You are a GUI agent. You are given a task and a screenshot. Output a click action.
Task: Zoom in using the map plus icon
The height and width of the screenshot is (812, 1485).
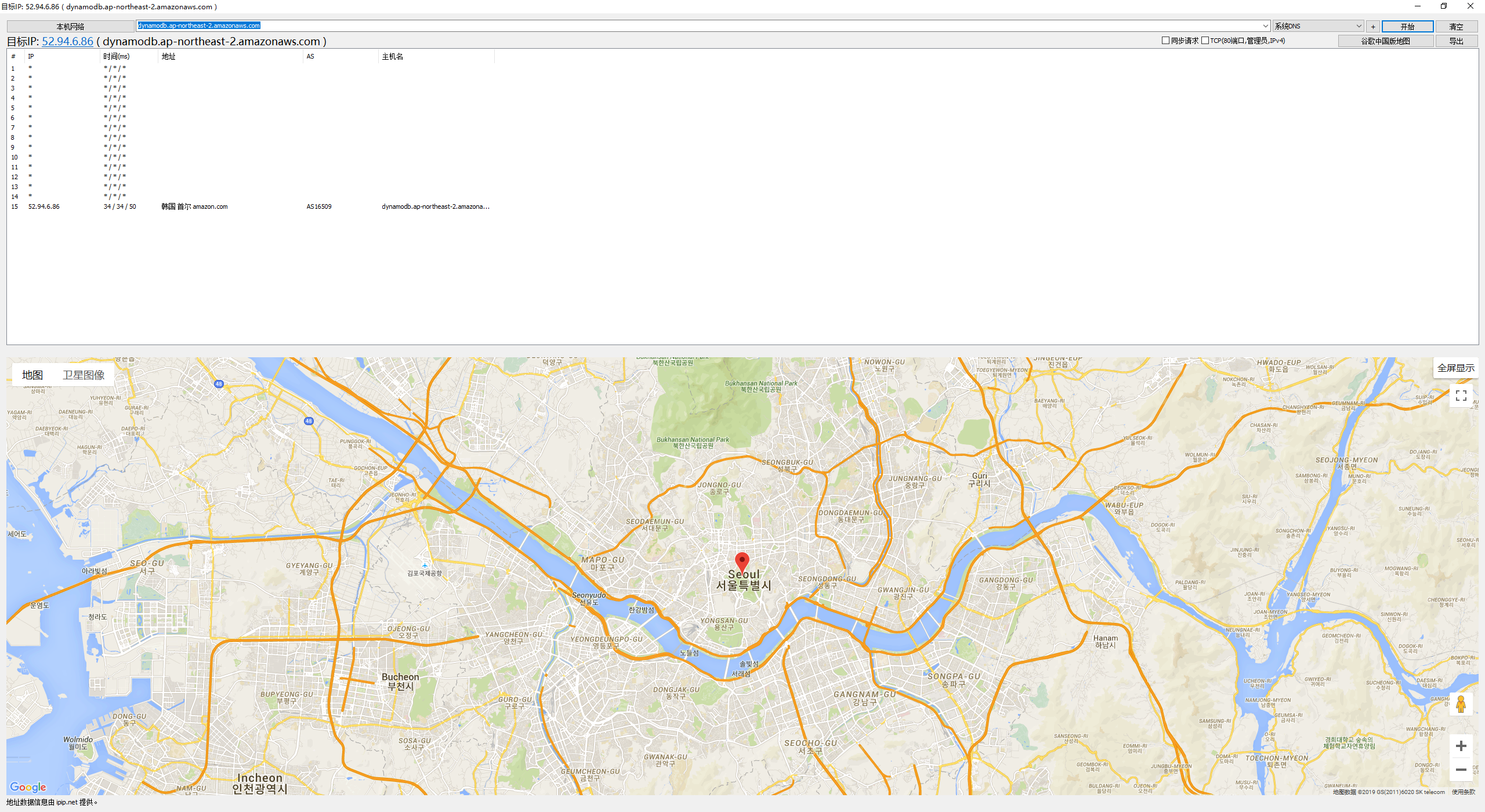(x=1461, y=746)
